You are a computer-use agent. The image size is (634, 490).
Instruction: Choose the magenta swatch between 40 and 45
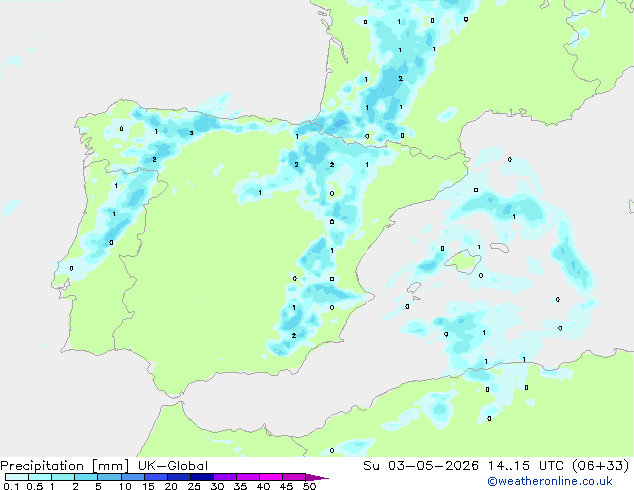pos(271,477)
